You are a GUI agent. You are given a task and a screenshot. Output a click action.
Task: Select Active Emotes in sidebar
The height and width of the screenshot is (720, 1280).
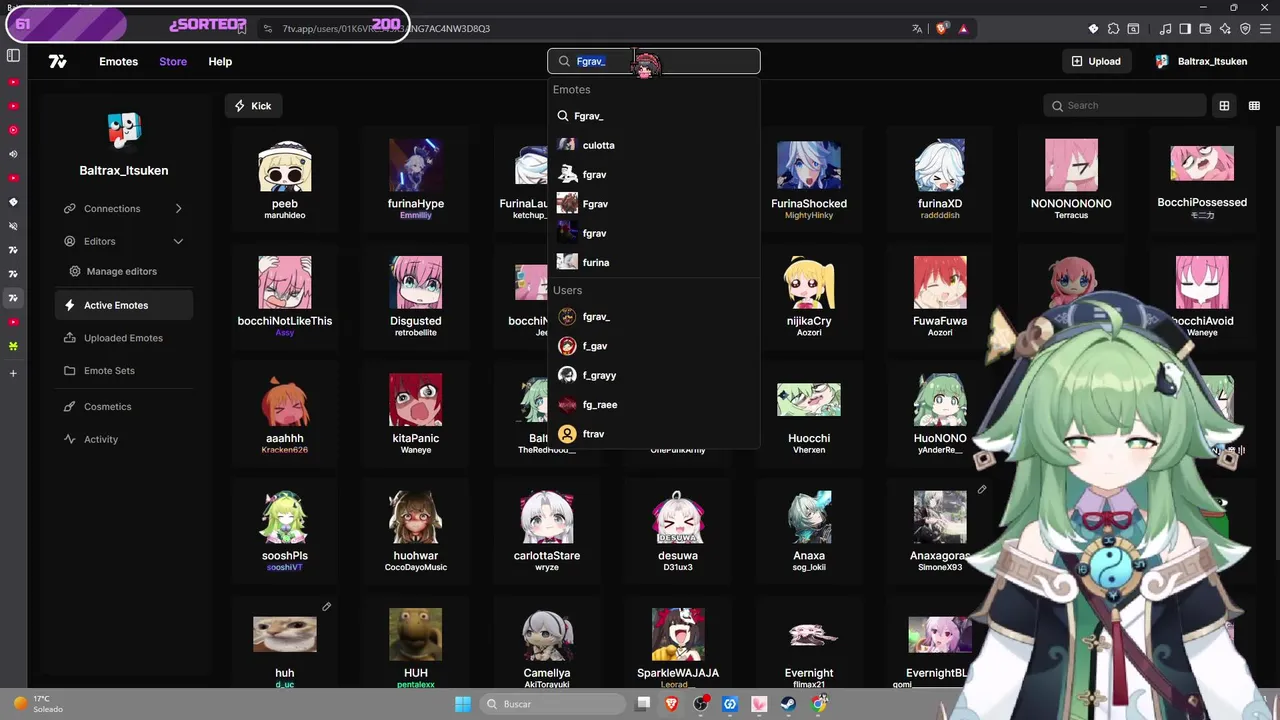tap(123, 305)
